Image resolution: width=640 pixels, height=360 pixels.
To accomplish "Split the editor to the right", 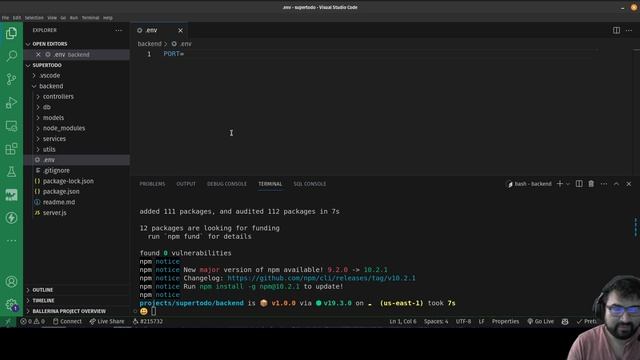I will [x=616, y=30].
